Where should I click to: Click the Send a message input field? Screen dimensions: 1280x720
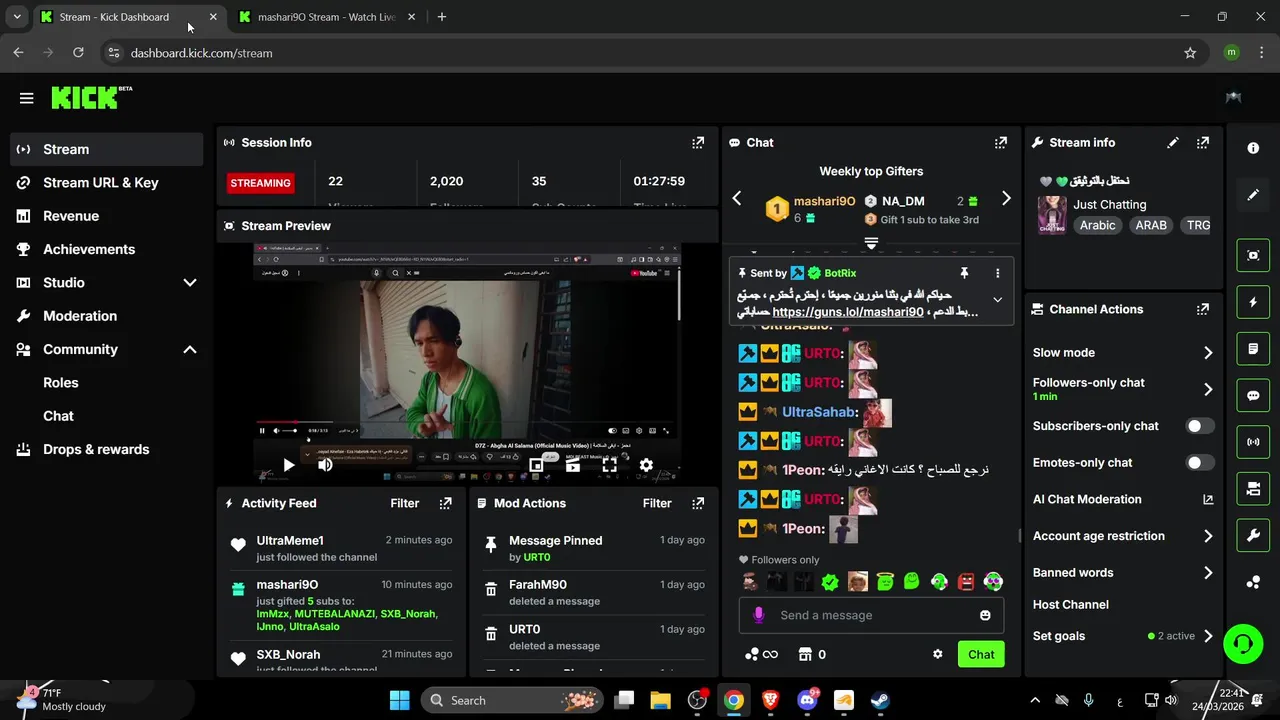(870, 616)
